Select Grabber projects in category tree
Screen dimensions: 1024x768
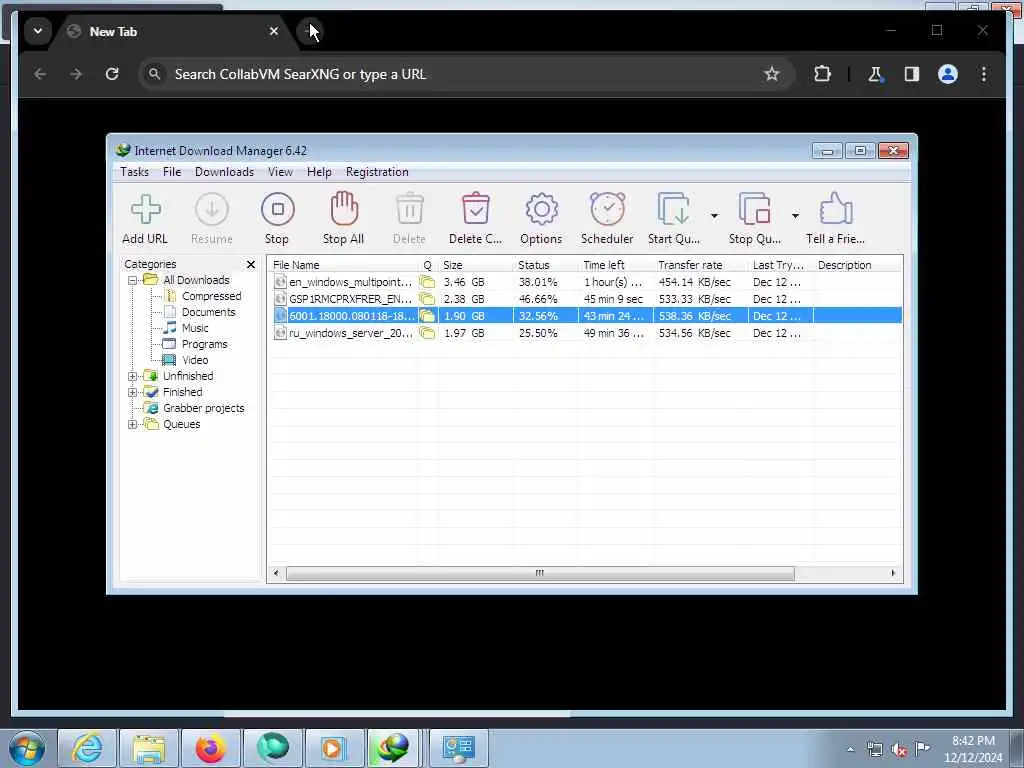point(203,408)
